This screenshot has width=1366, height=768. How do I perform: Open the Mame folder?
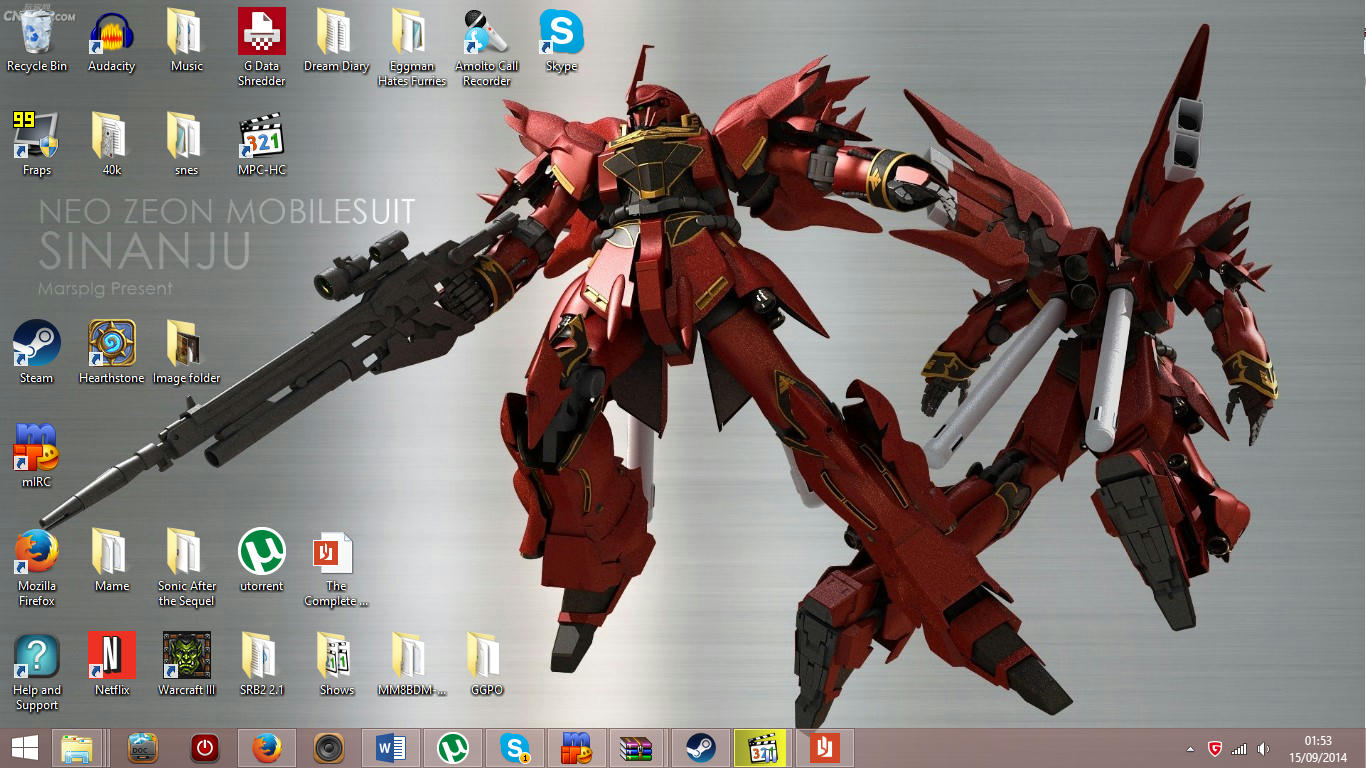tap(111, 561)
